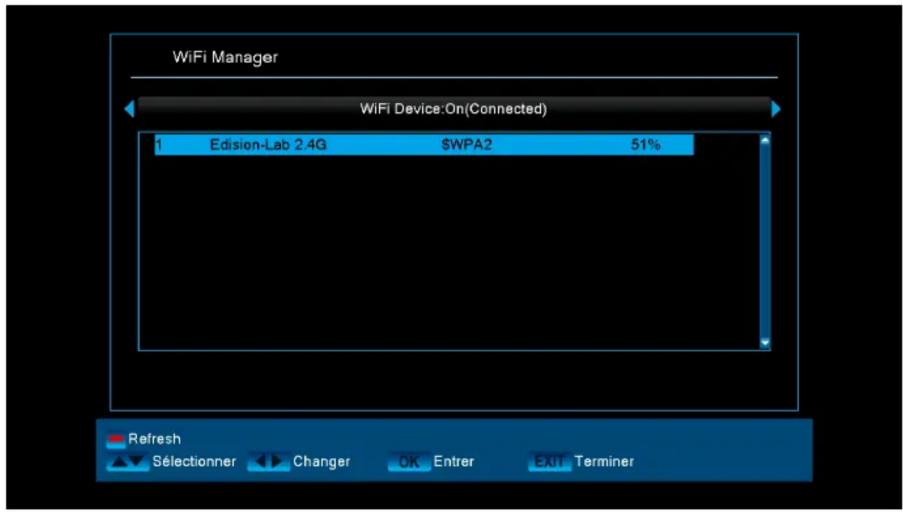The width and height of the screenshot is (903, 512).
Task: Click the $WPA2 security field of the network
Action: (467, 145)
